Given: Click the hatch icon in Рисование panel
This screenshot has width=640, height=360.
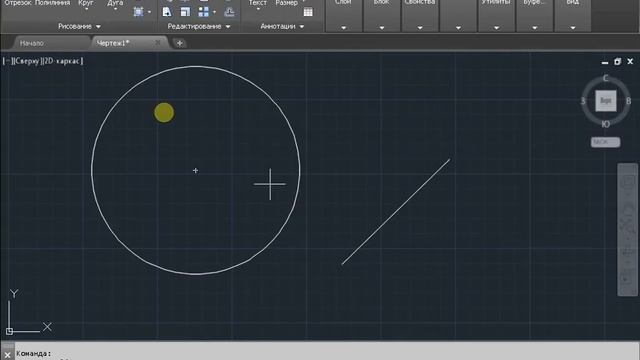Looking at the screenshot, I should (138, 12).
